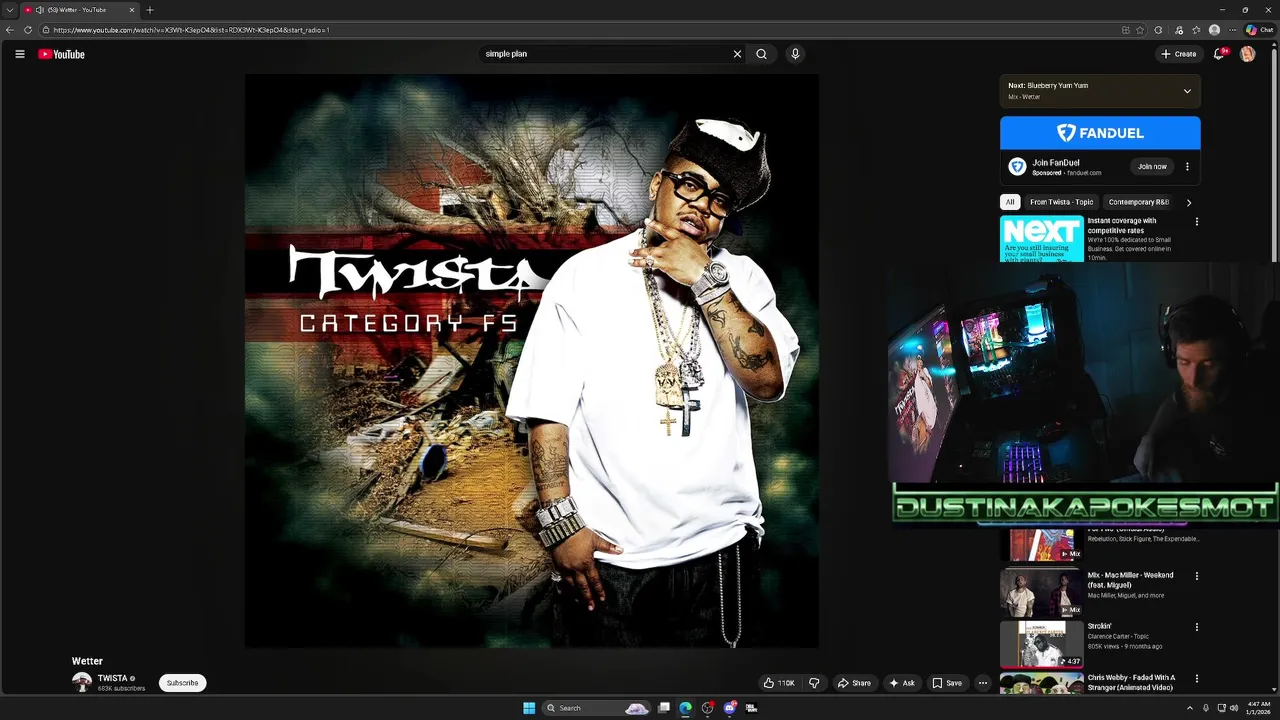Open options for Chris Webby video
The height and width of the screenshot is (720, 1280).
tap(1196, 678)
